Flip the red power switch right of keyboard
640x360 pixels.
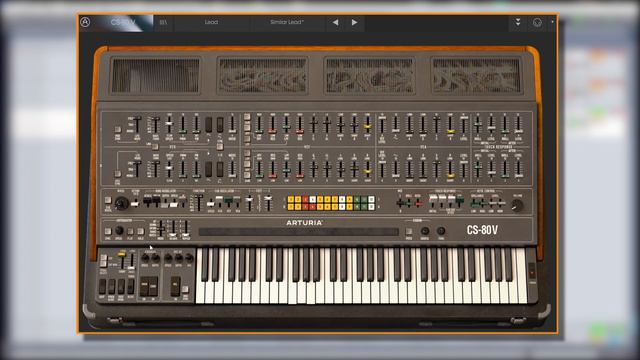(x=532, y=271)
